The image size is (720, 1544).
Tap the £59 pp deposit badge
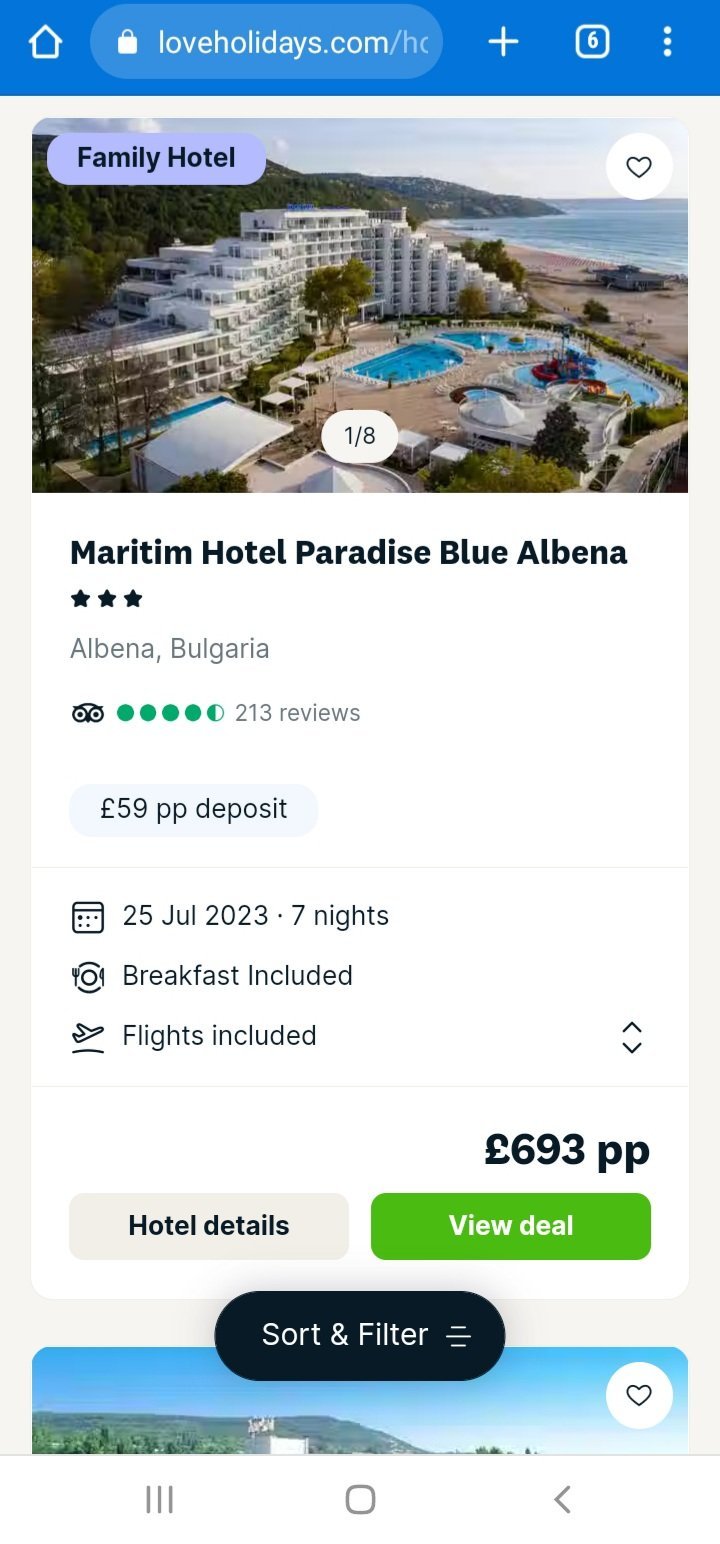tap(193, 809)
